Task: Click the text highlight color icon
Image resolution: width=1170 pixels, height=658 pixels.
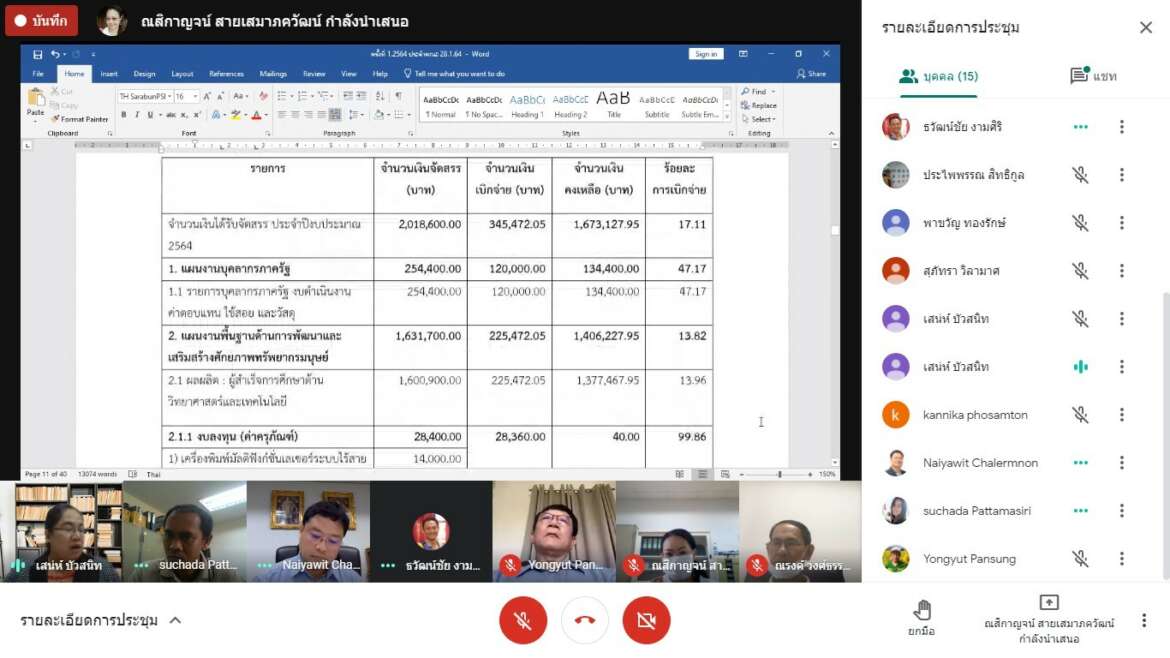Action: coord(236,115)
